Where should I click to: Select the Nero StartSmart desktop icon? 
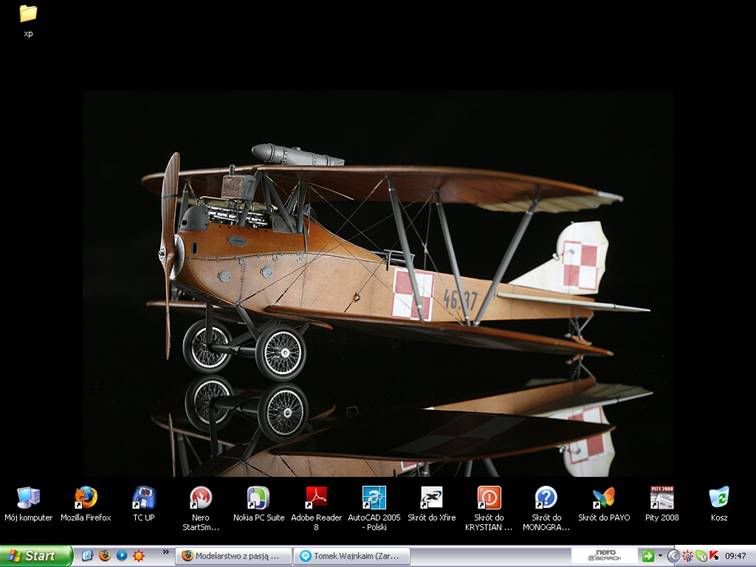coord(201,497)
